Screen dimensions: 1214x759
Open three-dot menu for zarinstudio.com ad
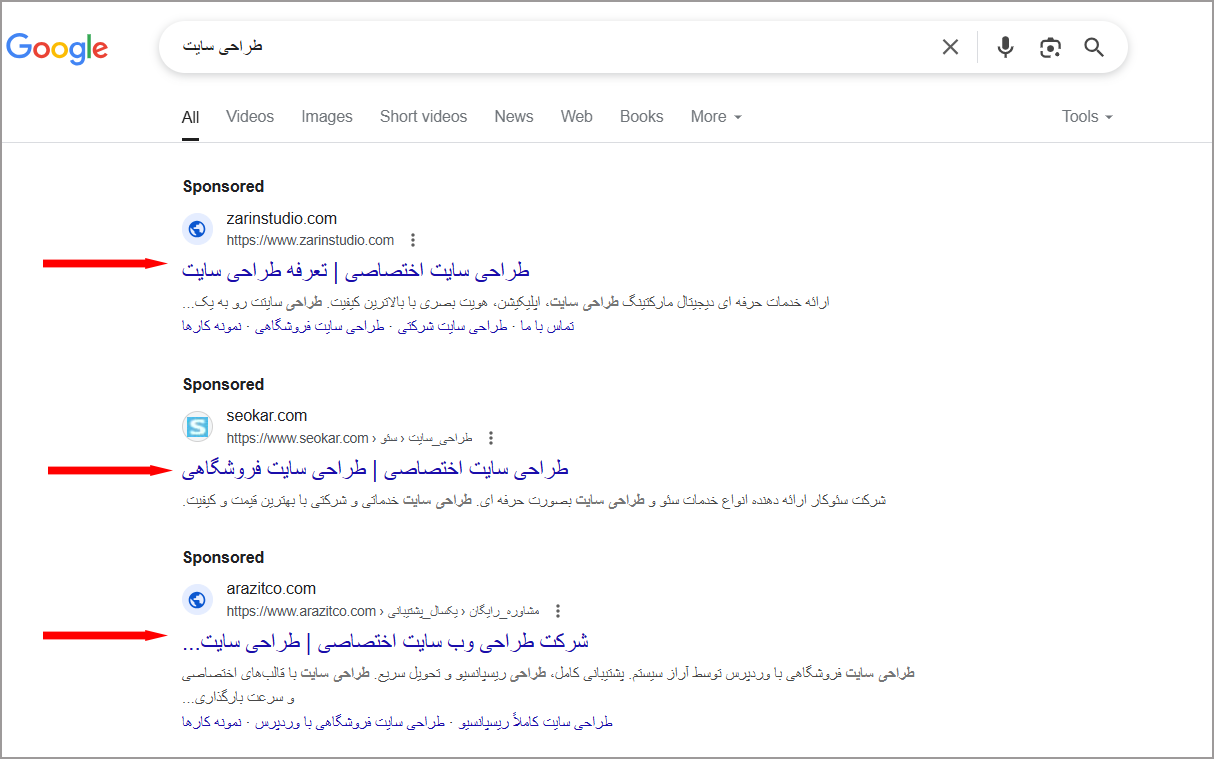click(413, 240)
